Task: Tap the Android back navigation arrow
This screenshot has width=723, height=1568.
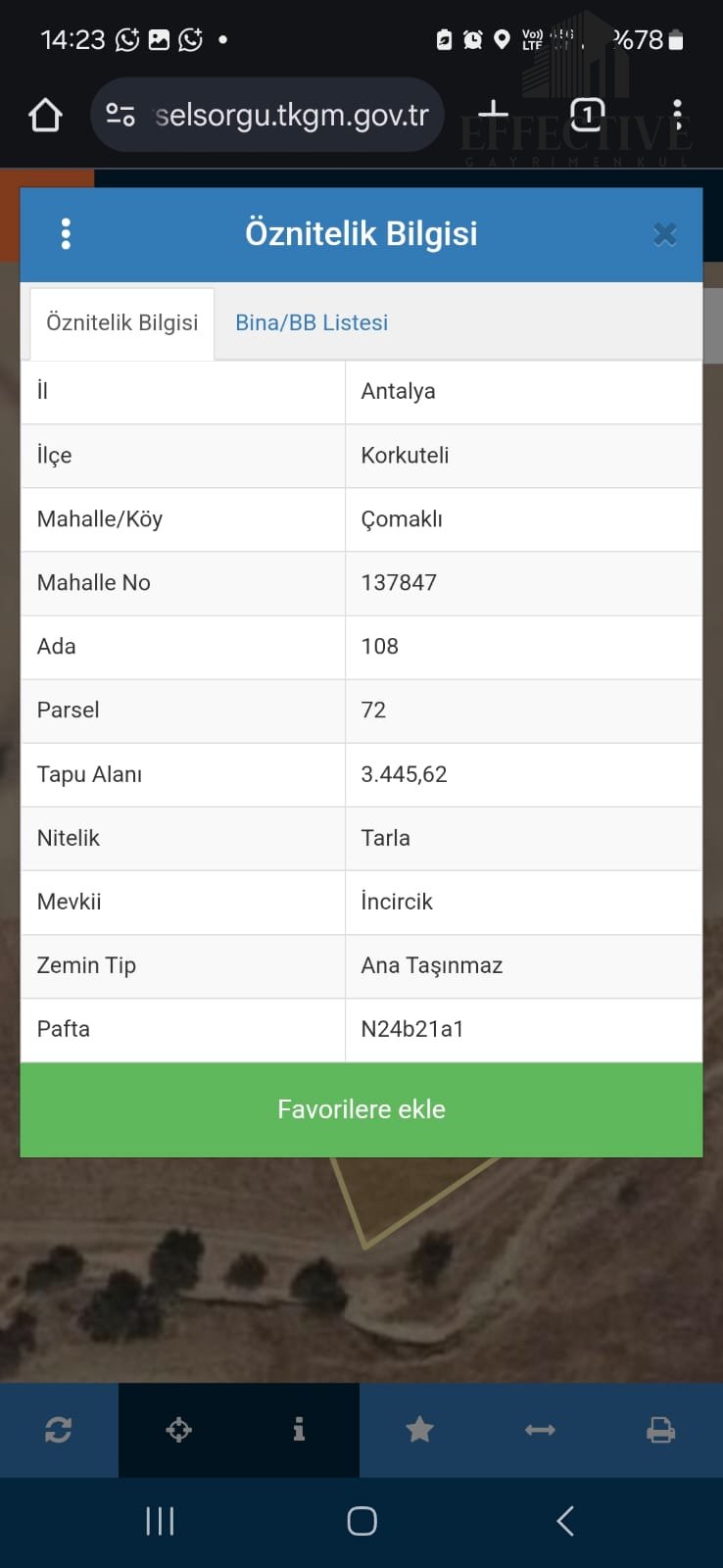Action: pyautogui.click(x=565, y=1521)
